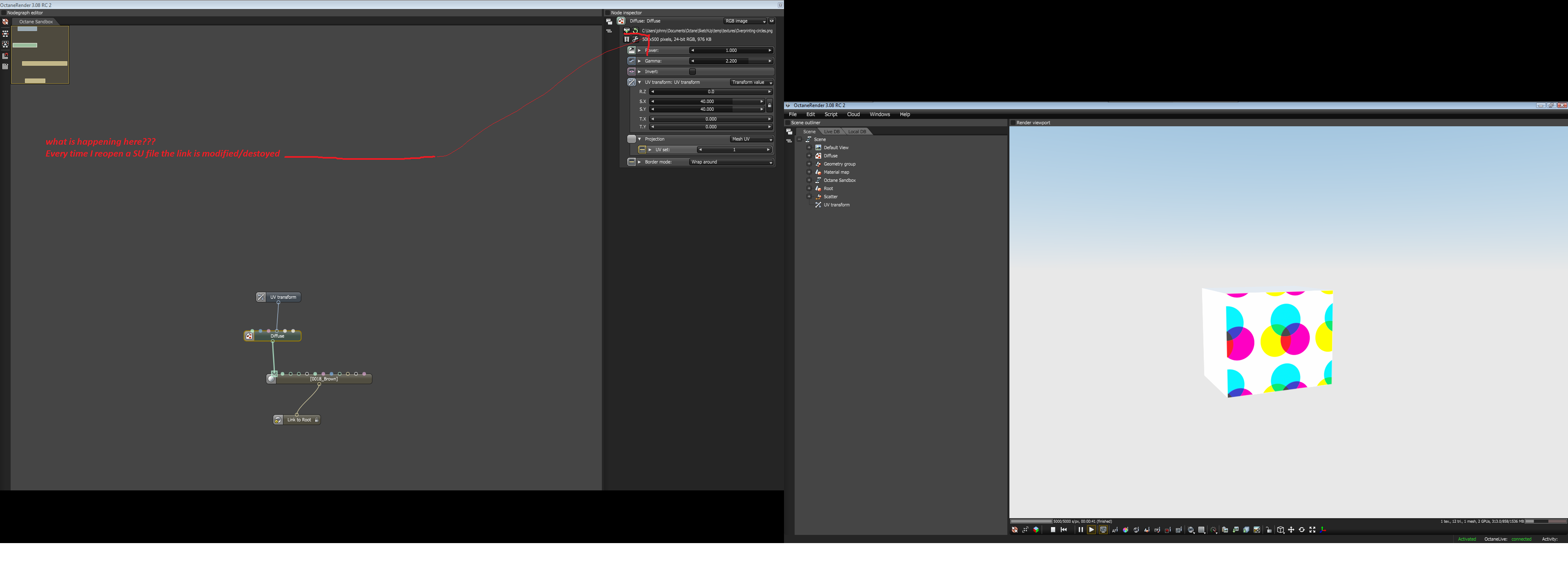The height and width of the screenshot is (586, 1568).
Task: Open the Script menu
Action: (x=831, y=114)
